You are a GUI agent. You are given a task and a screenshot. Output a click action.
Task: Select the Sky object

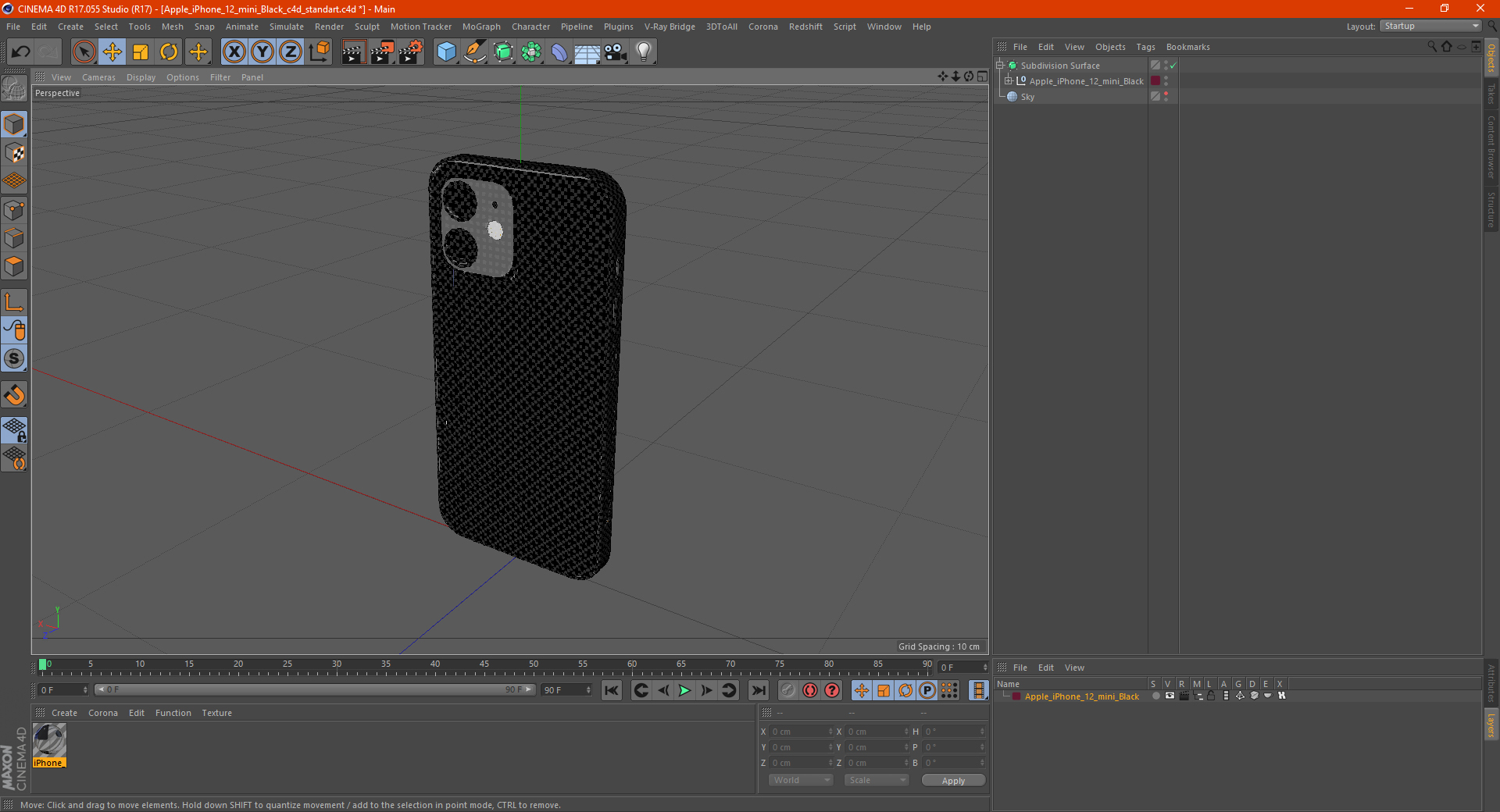click(x=1027, y=97)
